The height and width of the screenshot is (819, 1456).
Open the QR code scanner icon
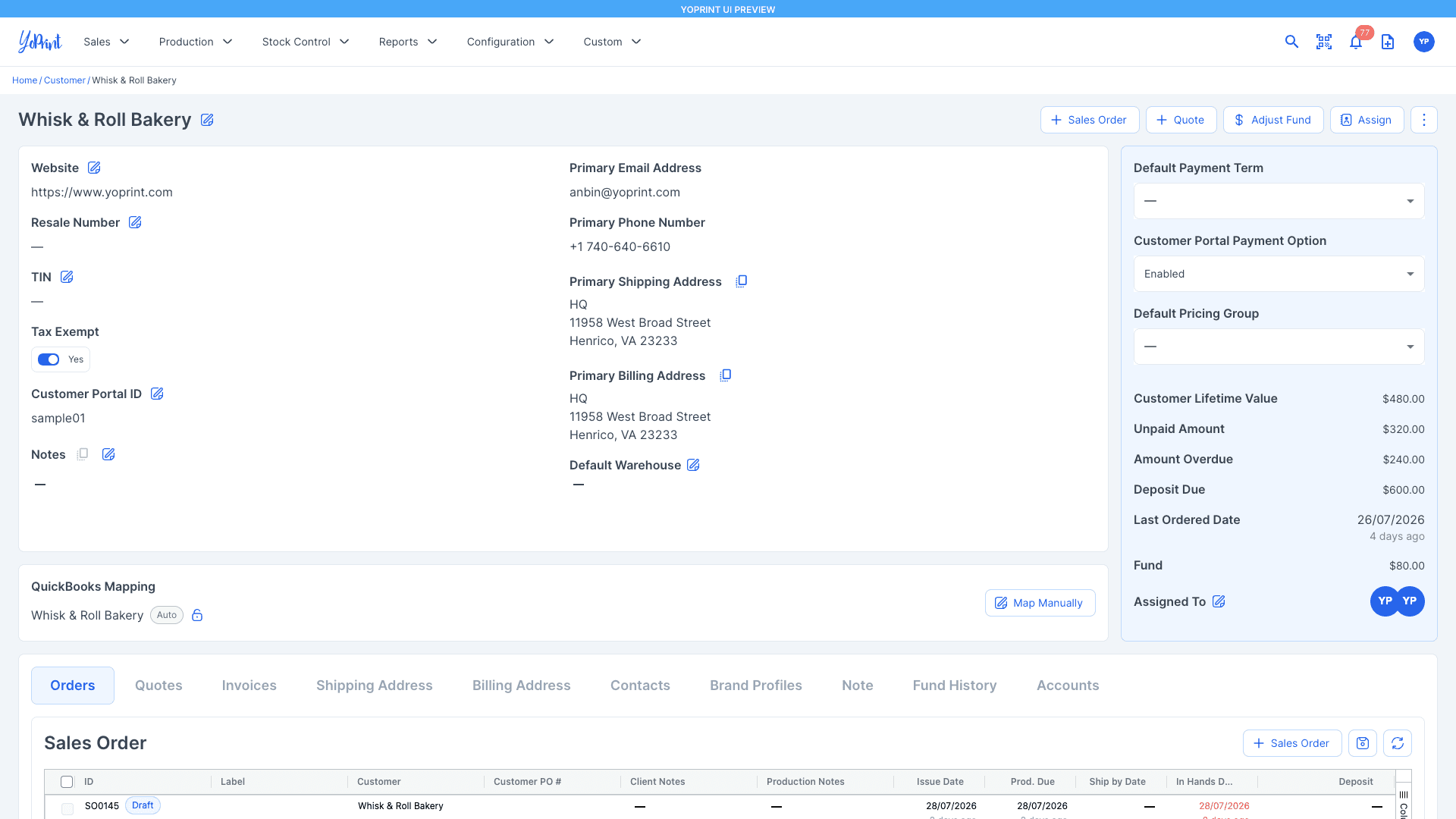[x=1324, y=42]
